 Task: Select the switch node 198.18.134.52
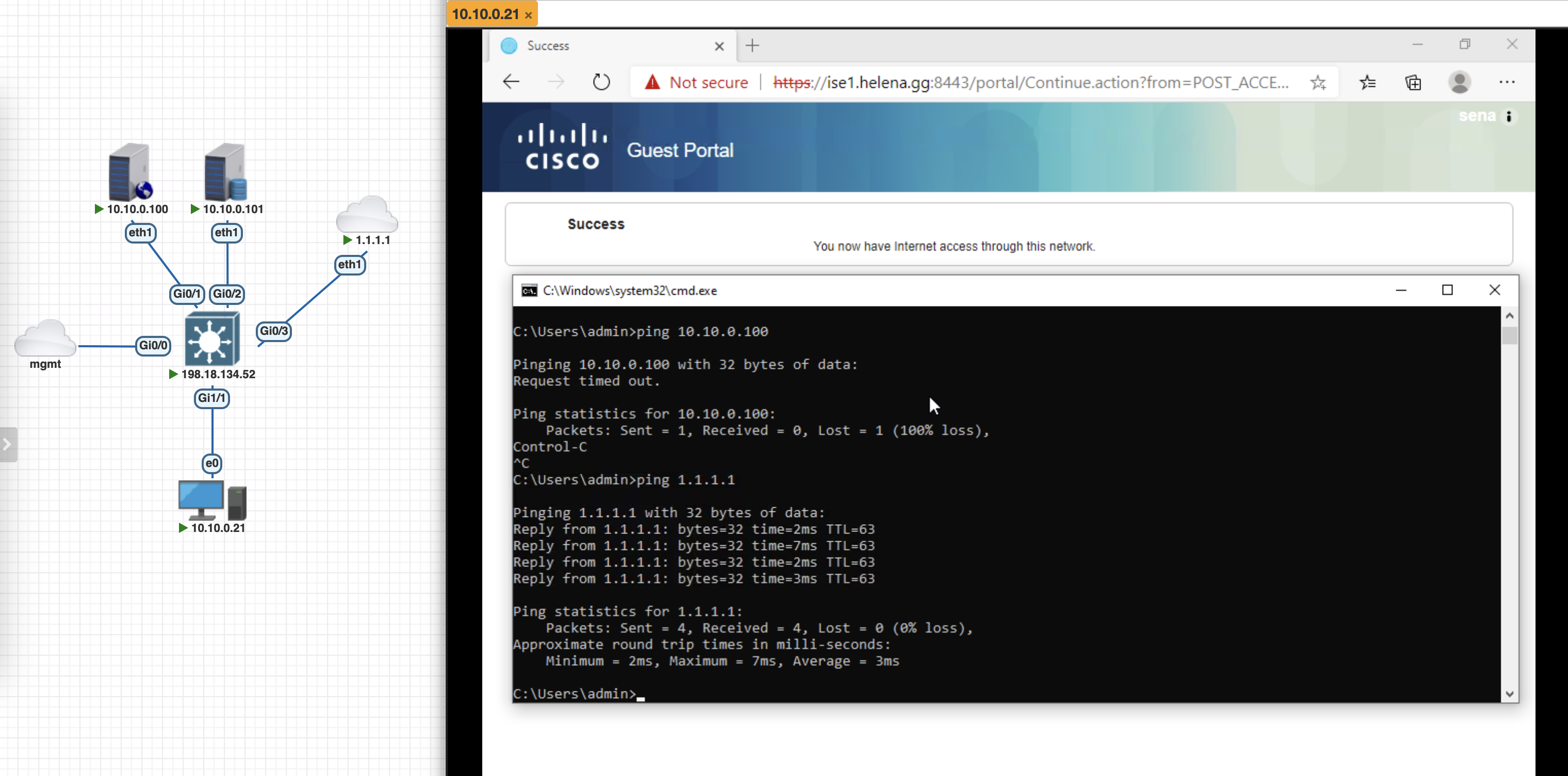point(211,338)
